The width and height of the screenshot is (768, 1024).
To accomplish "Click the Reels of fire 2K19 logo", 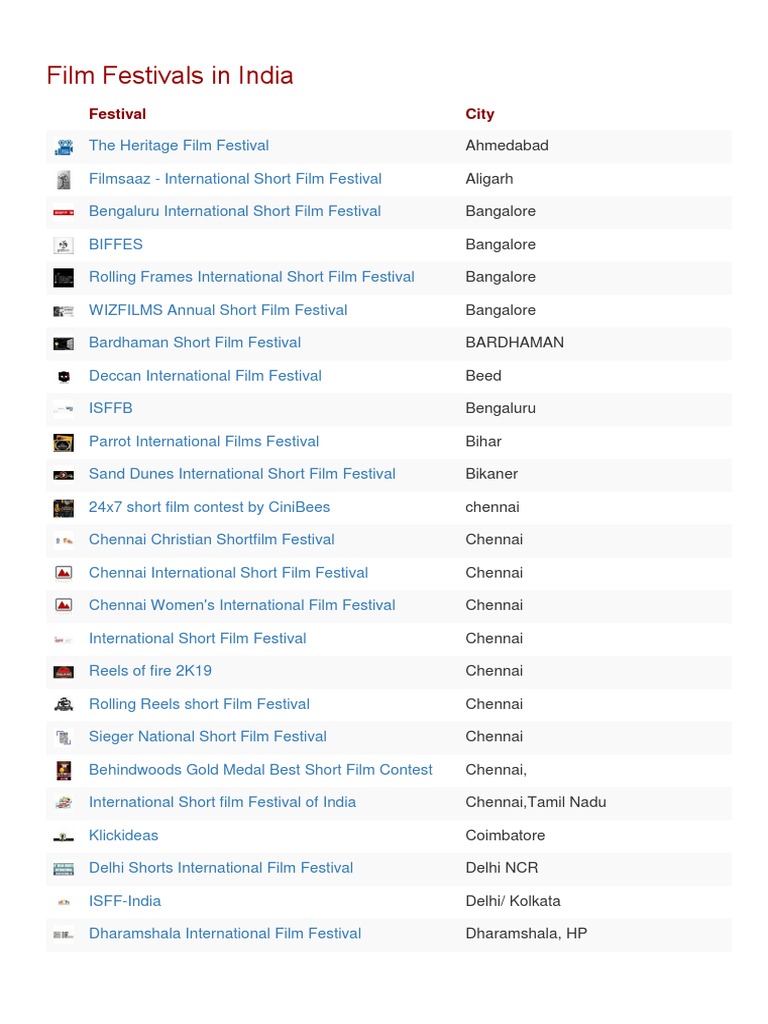I will pos(63,672).
